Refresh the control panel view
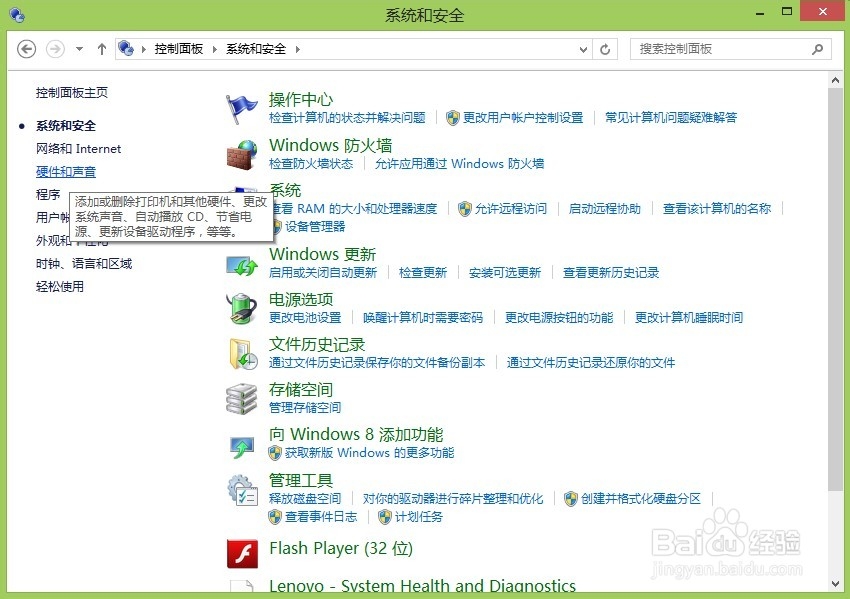The height and width of the screenshot is (599, 850). [x=605, y=49]
